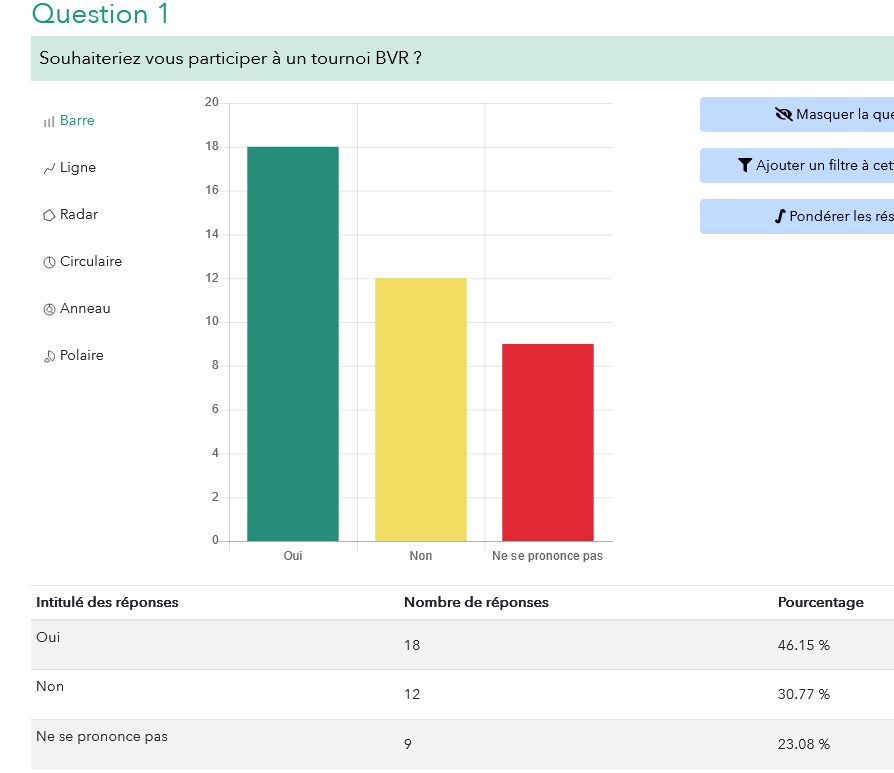The height and width of the screenshot is (773, 894).
Task: Switch chart type to Ligne
Action: pyautogui.click(x=78, y=168)
